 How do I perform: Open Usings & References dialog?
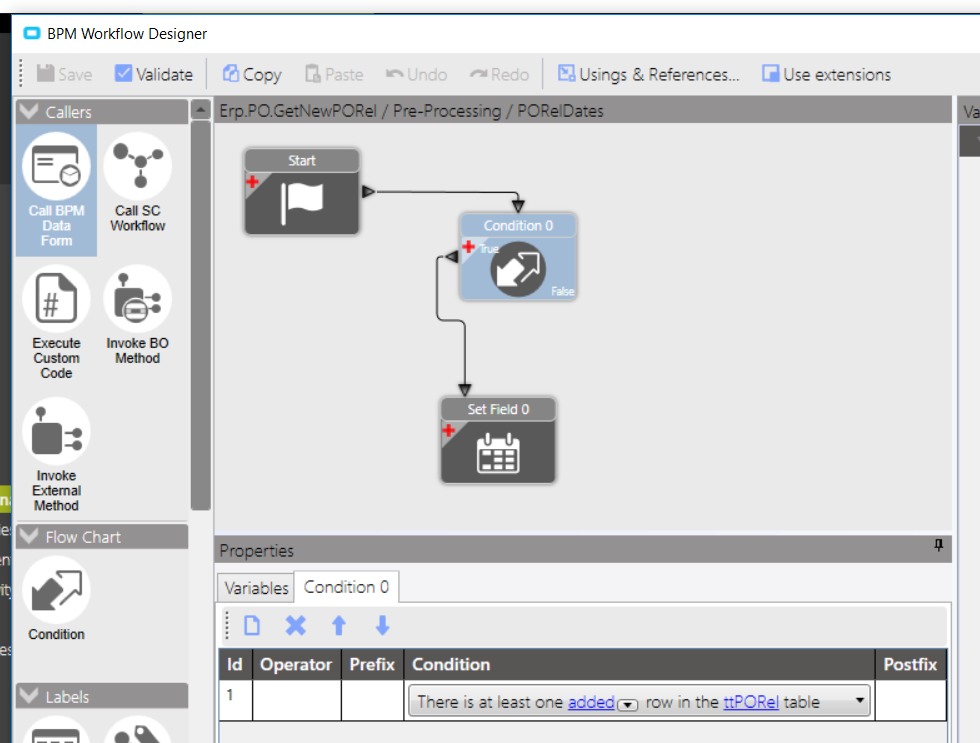pyautogui.click(x=648, y=74)
